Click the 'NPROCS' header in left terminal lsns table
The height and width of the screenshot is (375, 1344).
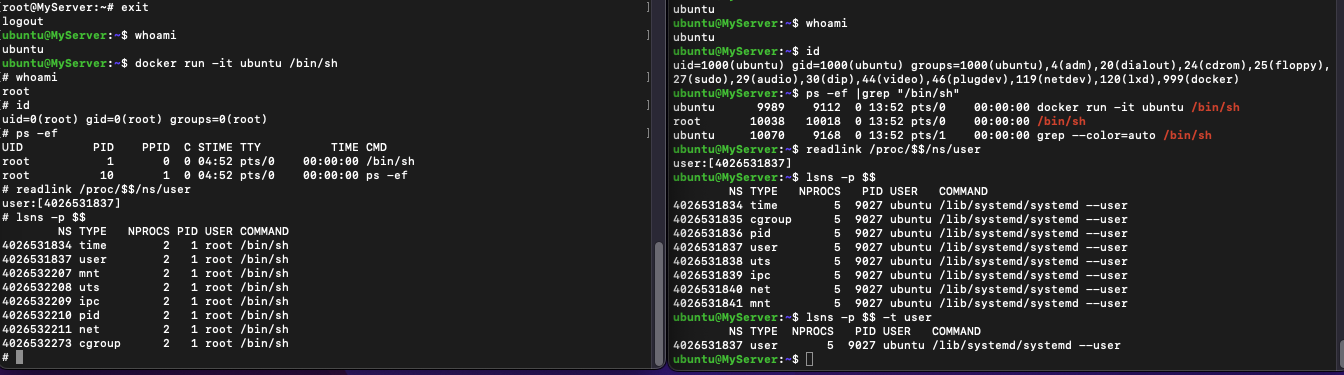click(x=149, y=231)
